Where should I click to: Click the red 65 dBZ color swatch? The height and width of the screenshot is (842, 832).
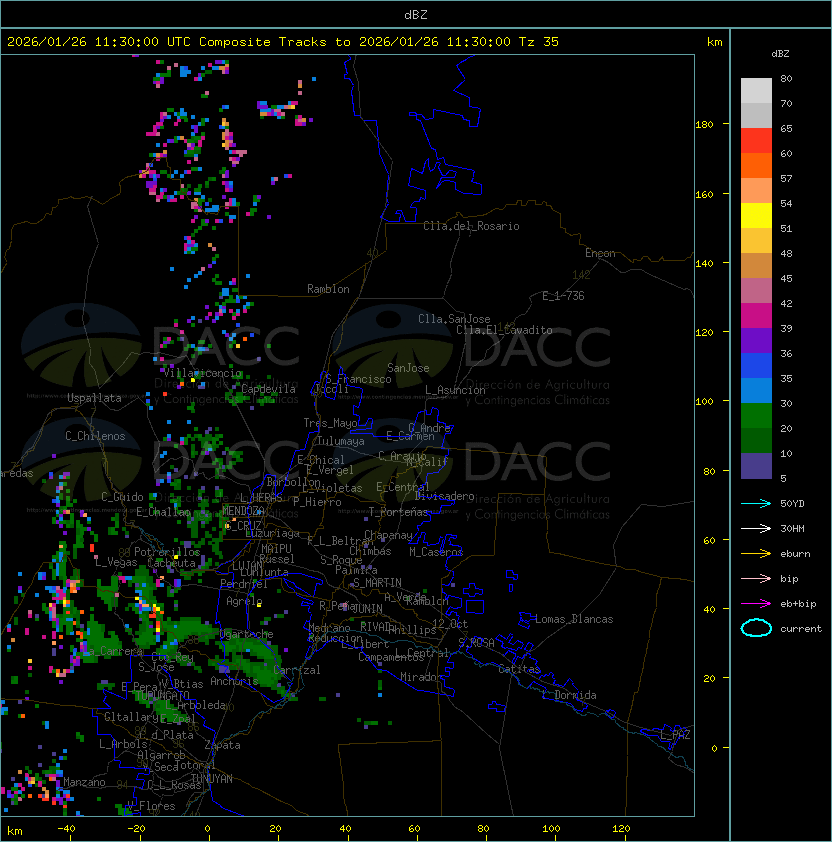756,140
